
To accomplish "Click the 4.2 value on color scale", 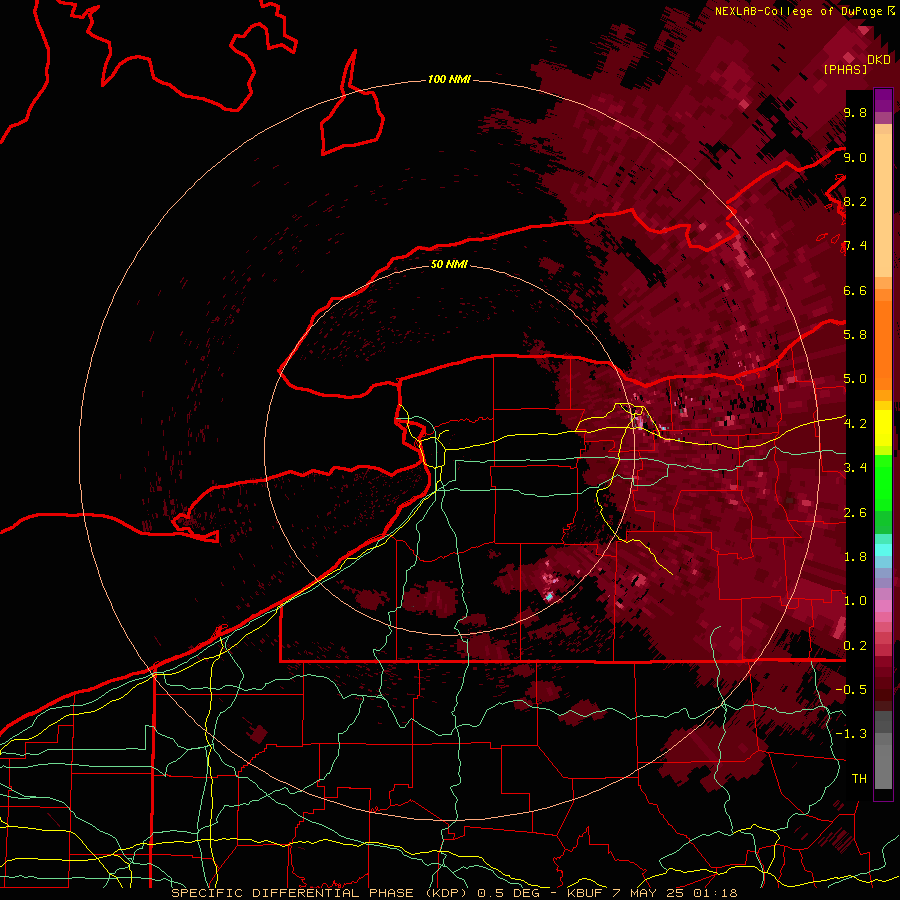I will 855,424.
